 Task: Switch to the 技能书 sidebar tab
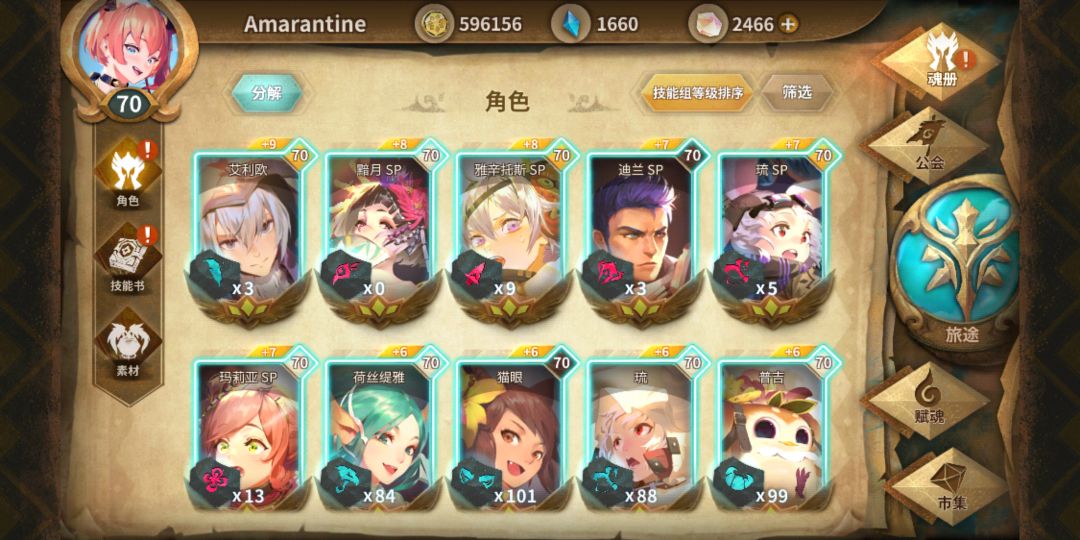click(128, 259)
